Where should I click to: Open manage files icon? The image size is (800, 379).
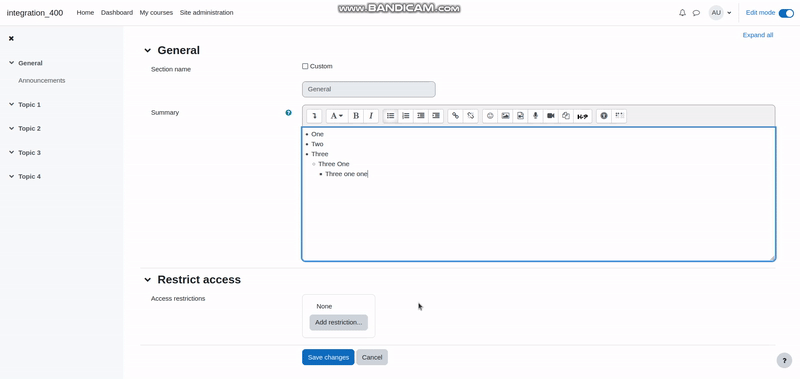click(566, 116)
